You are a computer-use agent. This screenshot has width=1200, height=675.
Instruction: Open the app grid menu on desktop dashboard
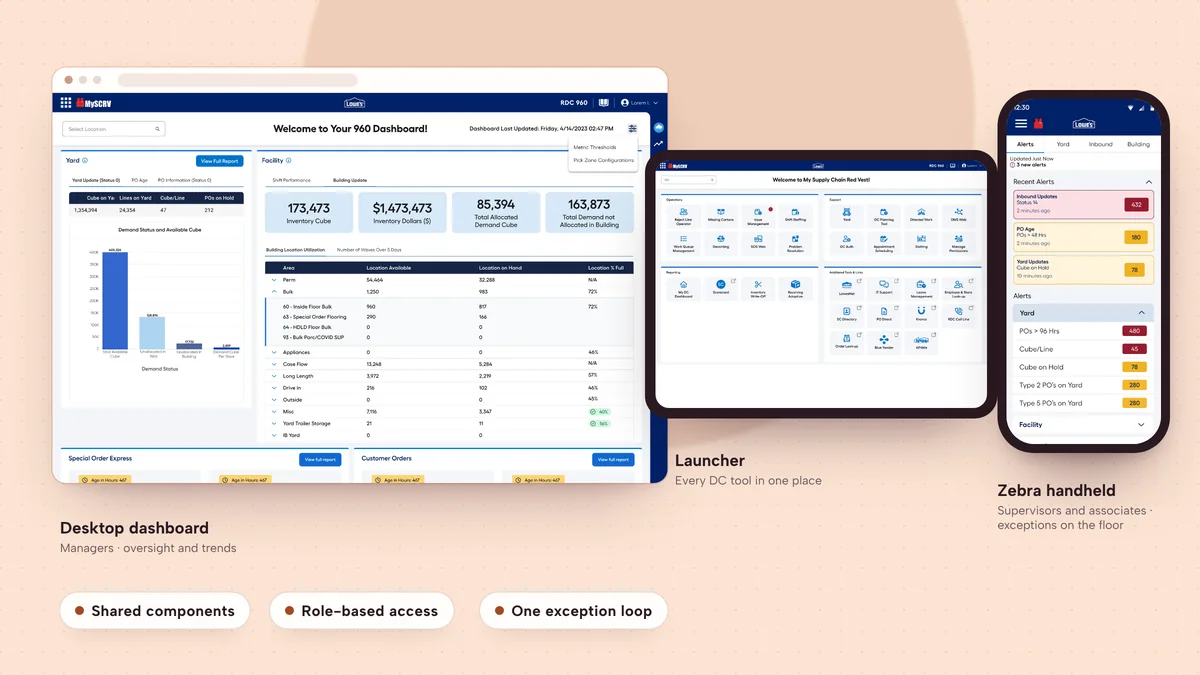66,102
